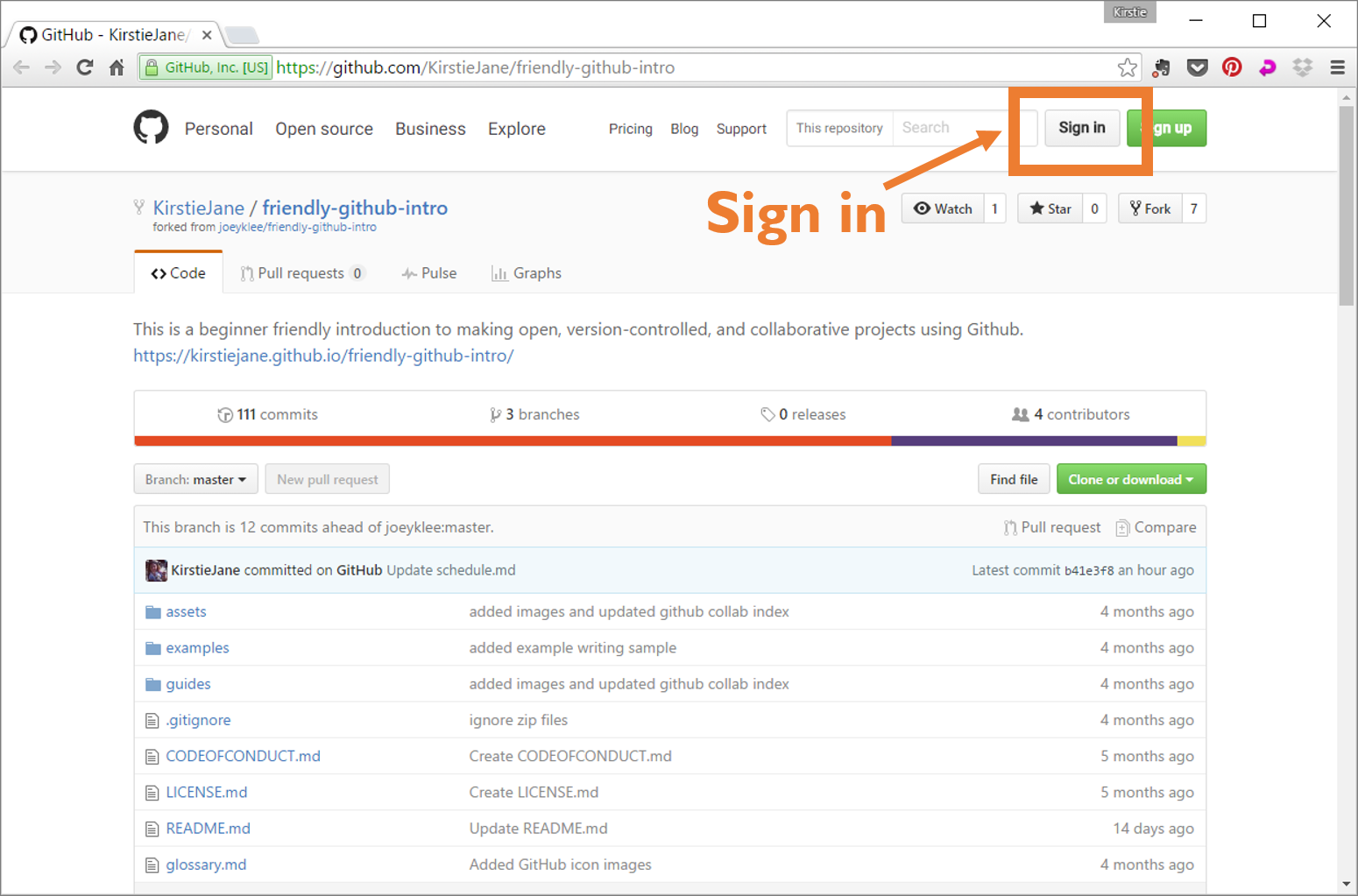Star the repository
Image resolution: width=1358 pixels, height=896 pixels.
click(x=1050, y=208)
